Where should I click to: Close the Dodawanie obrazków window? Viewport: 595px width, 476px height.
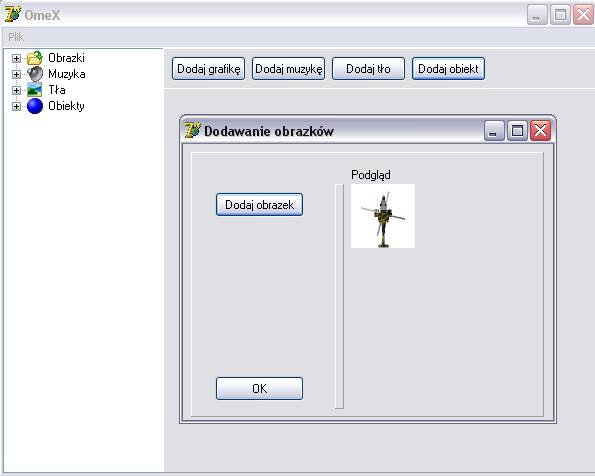click(x=540, y=131)
